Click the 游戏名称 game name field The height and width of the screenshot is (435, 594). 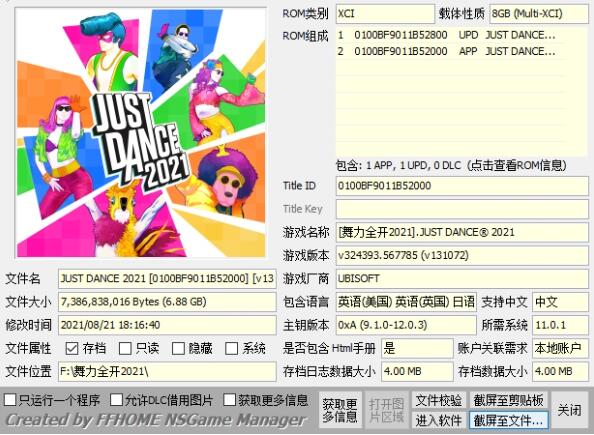tap(462, 232)
